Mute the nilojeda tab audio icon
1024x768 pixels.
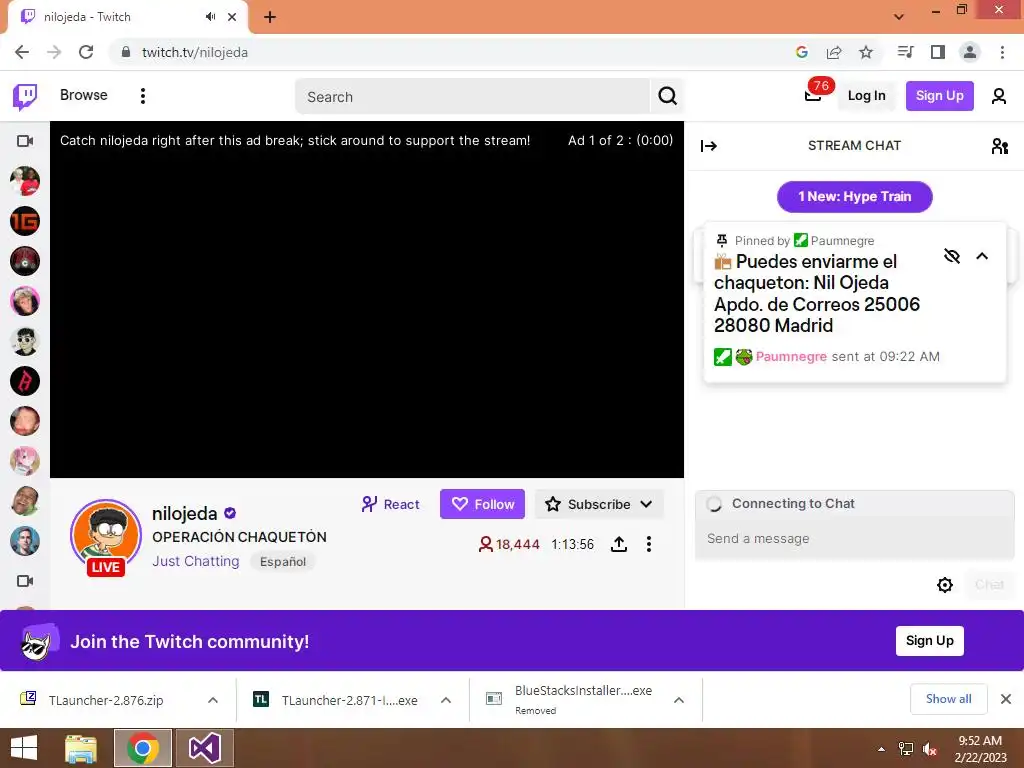pyautogui.click(x=210, y=17)
